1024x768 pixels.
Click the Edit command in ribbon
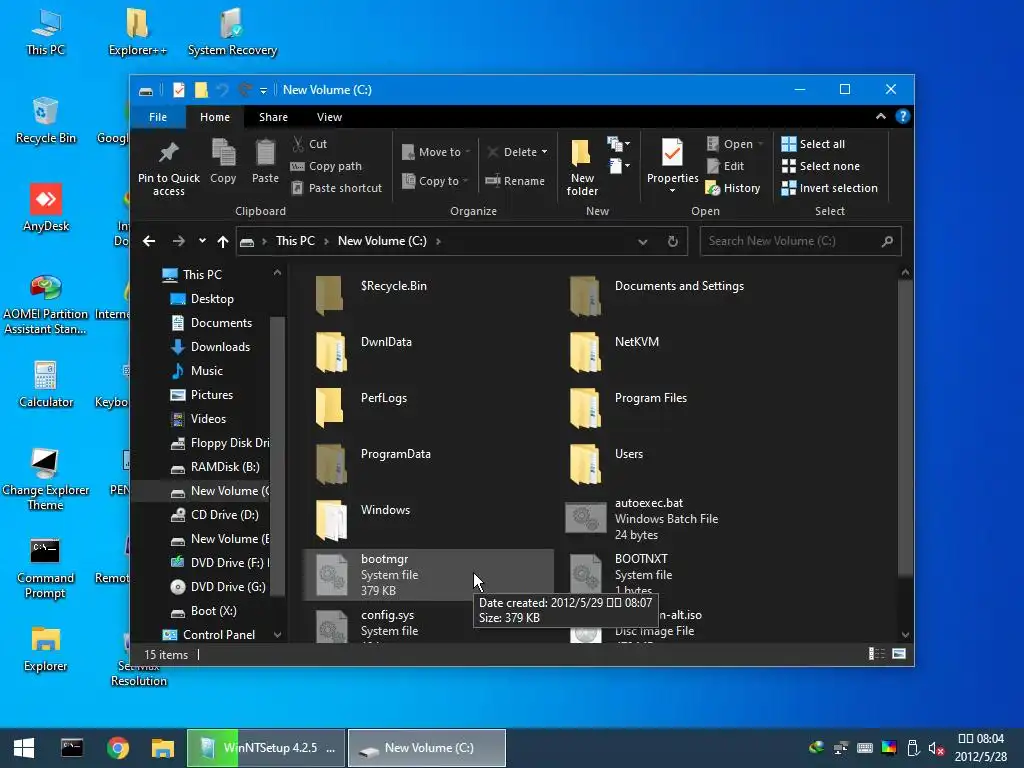click(726, 166)
